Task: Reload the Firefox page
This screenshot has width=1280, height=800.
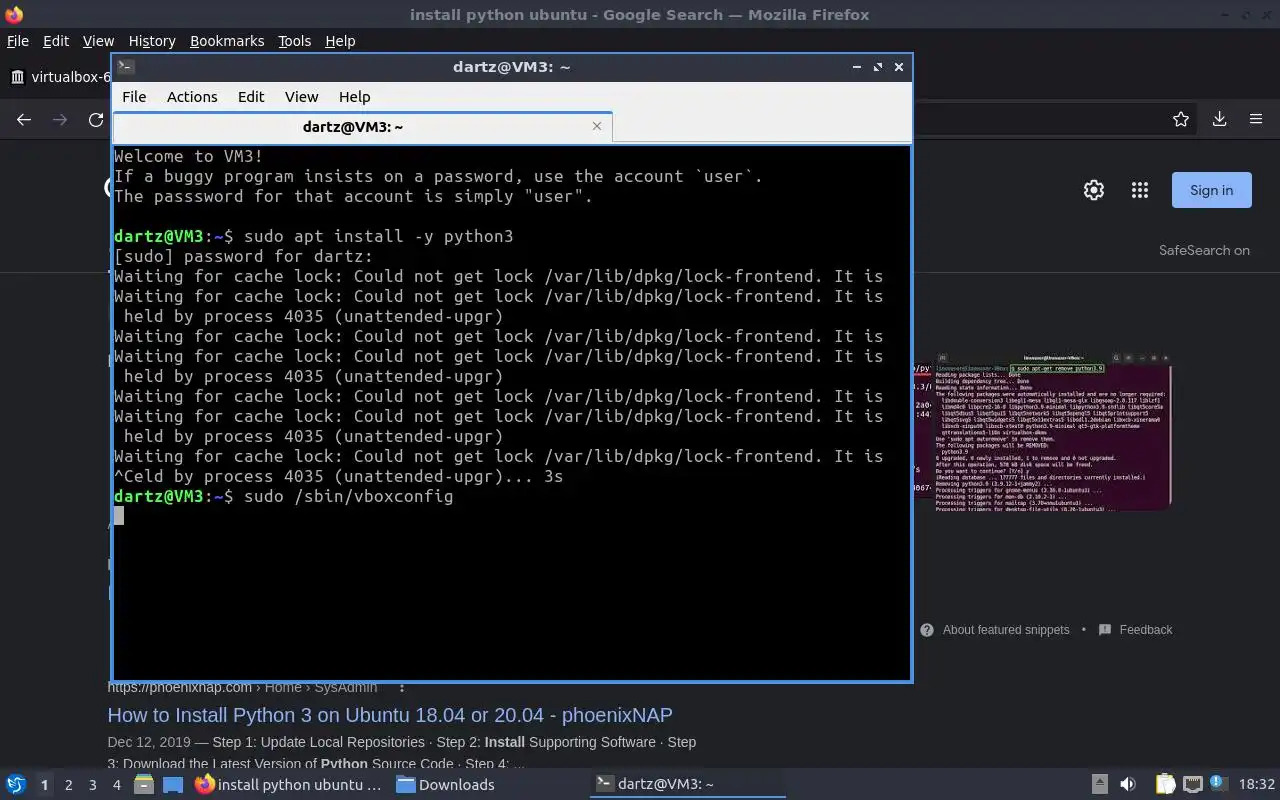Action: [x=96, y=119]
